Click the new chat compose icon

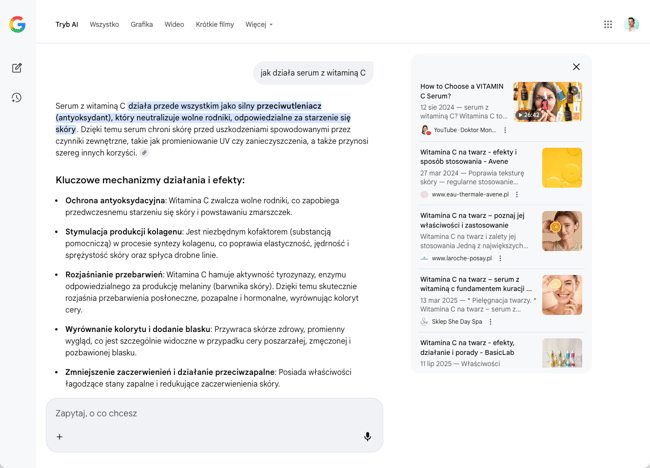[17, 68]
